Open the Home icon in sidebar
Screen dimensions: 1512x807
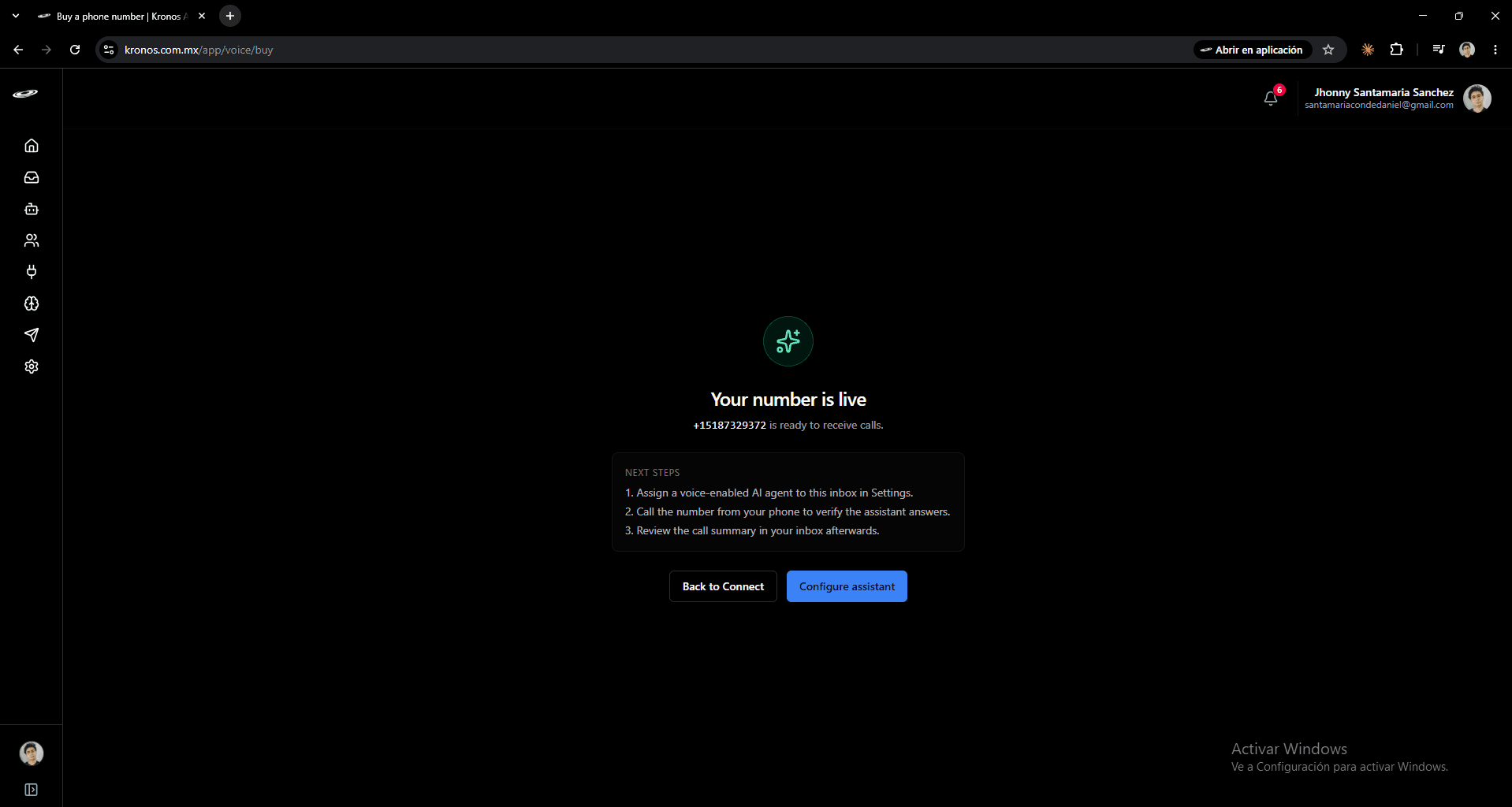pyautogui.click(x=32, y=146)
